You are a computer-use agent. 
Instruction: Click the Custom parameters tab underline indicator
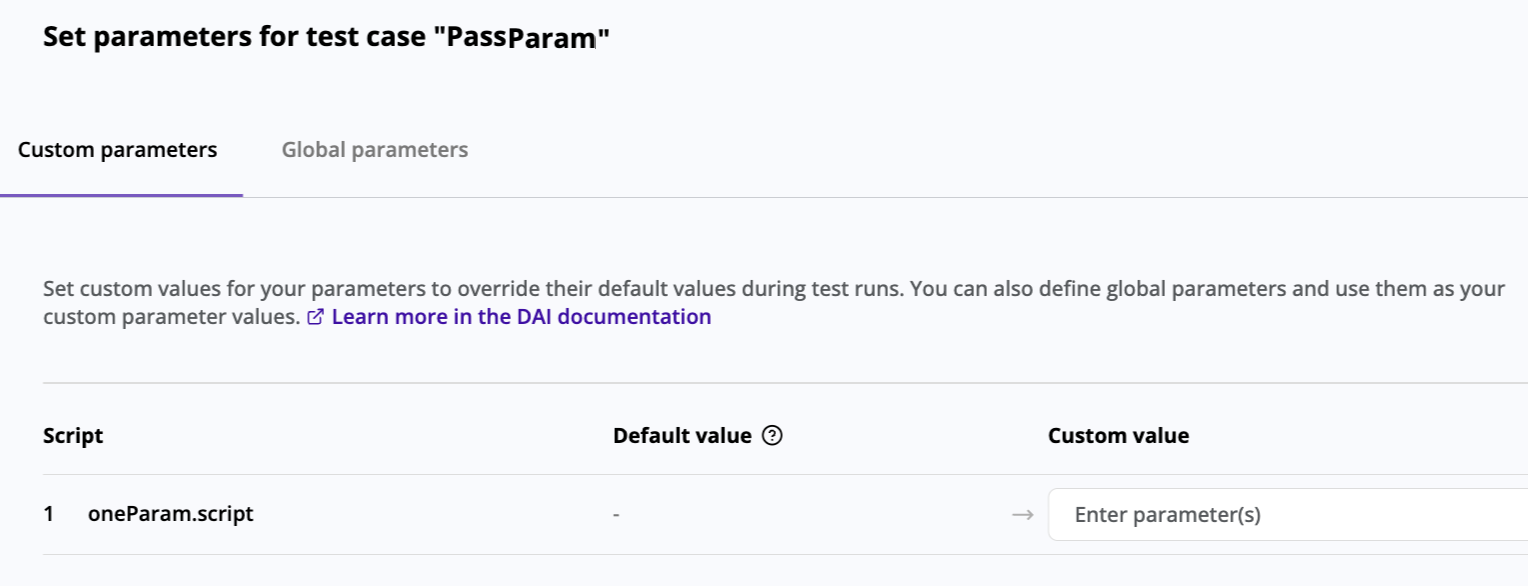pyautogui.click(x=120, y=193)
